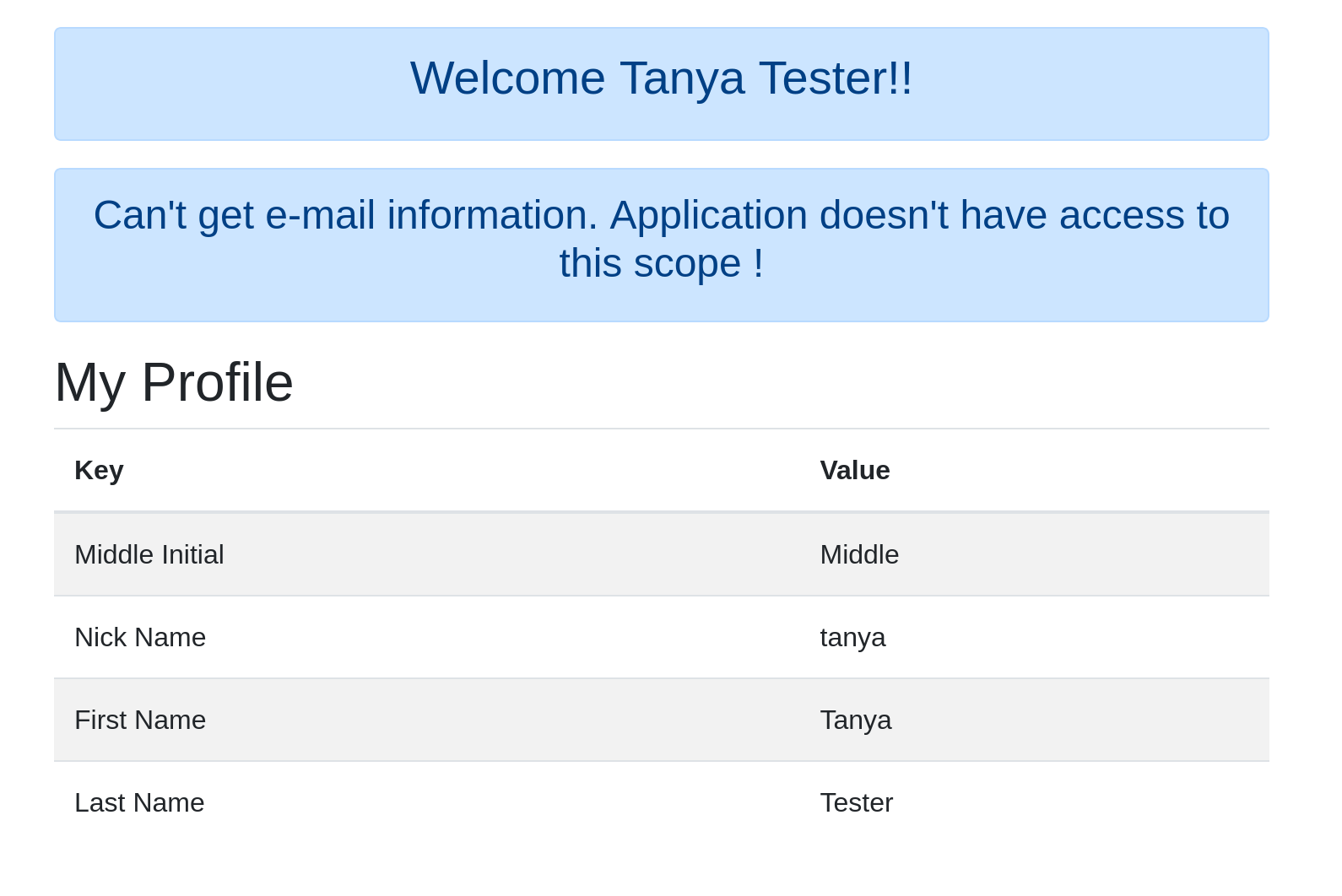Click the word 'e-mail' in the alert
Image resolution: width=1342 pixels, height=896 pixels.
pos(320,215)
